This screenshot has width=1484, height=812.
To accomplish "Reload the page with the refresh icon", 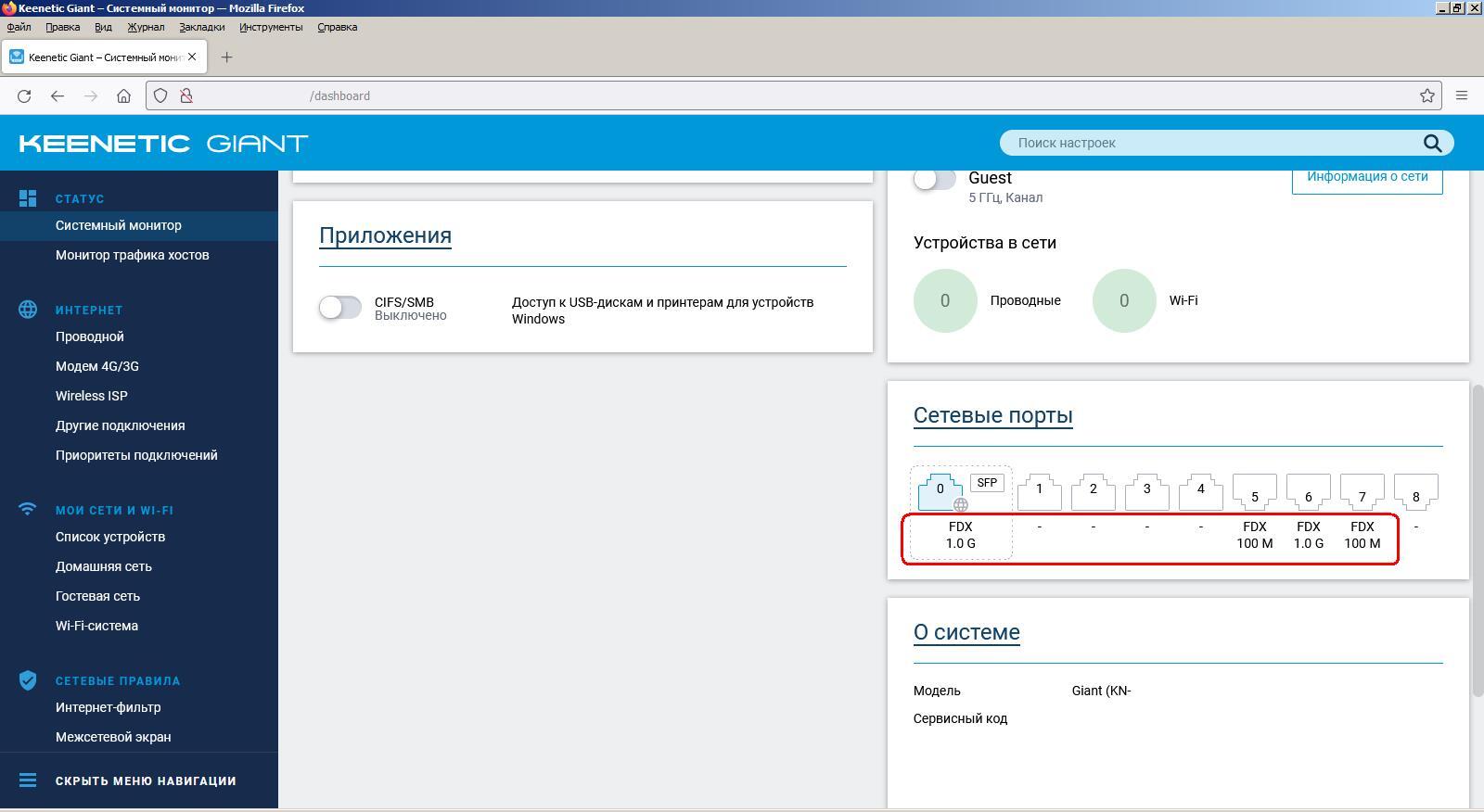I will coord(24,95).
